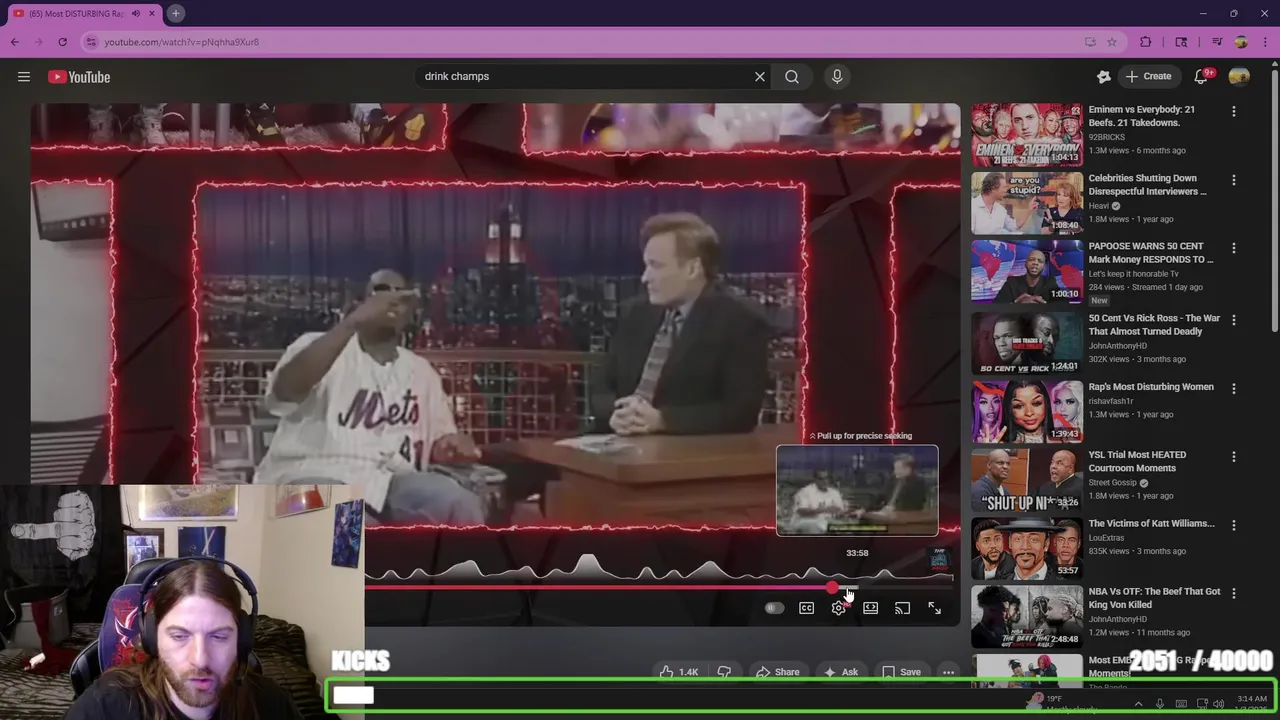Screen dimensions: 1280x720
Task: Click the magnifier search button
Action: pos(792,76)
